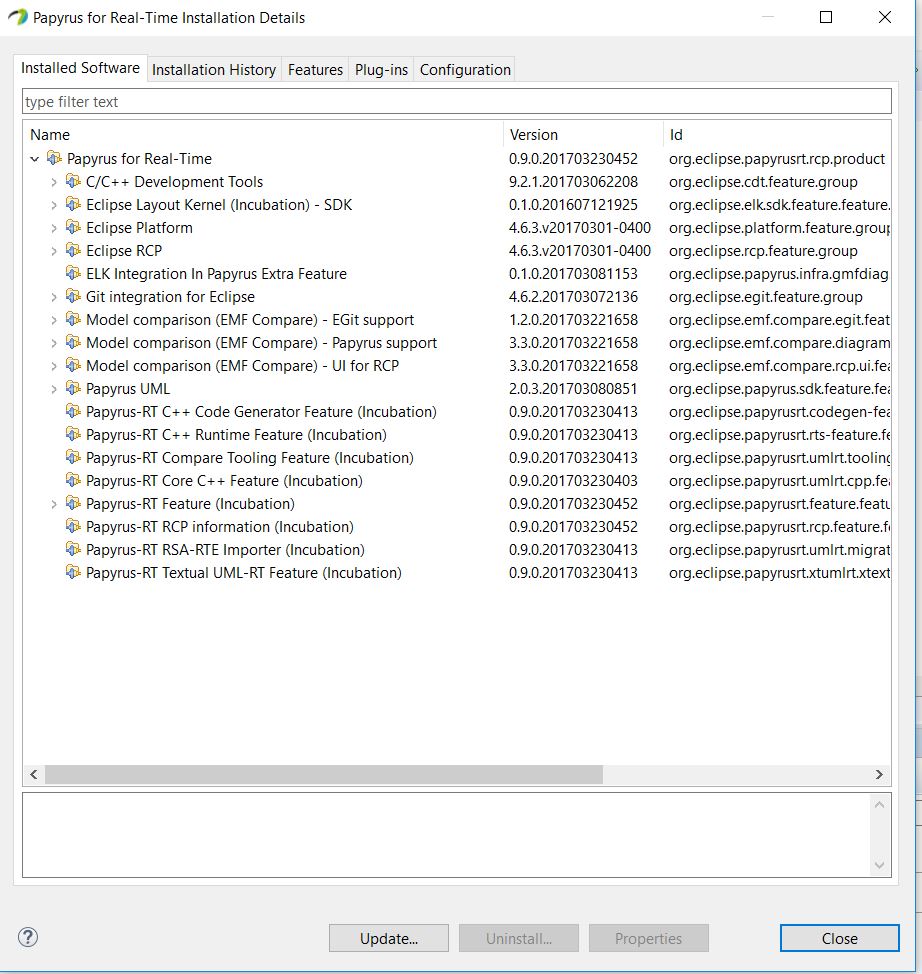The height and width of the screenshot is (974, 922).
Task: Click the Update... button
Action: click(389, 938)
